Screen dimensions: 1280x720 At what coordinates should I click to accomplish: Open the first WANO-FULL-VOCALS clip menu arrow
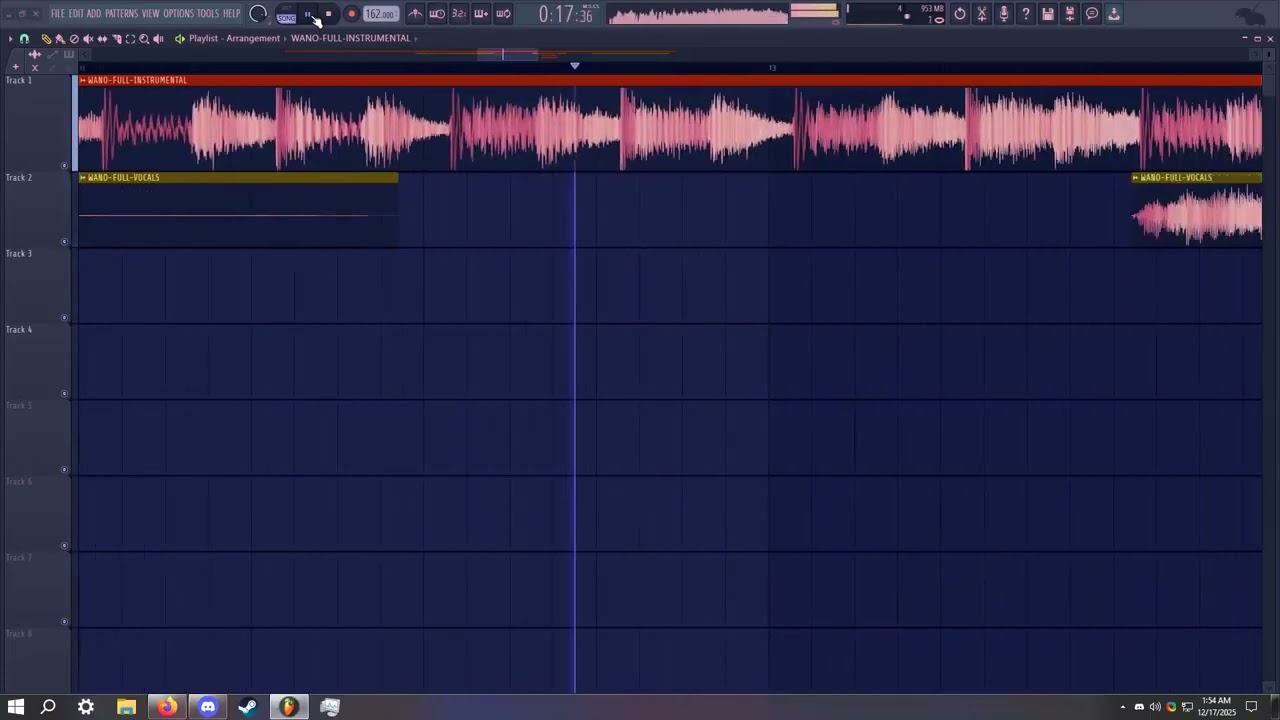pos(83,178)
